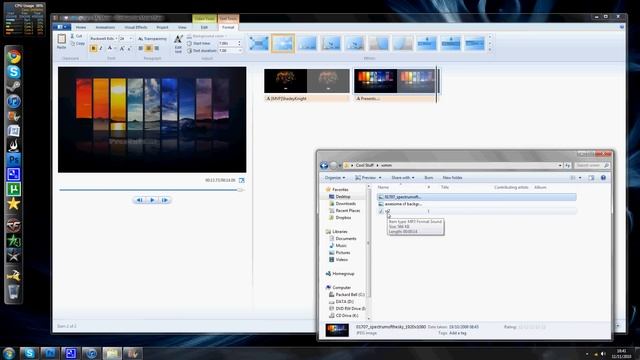Open the Music library in Explorer
This screenshot has width=640, height=360.
tap(338, 245)
